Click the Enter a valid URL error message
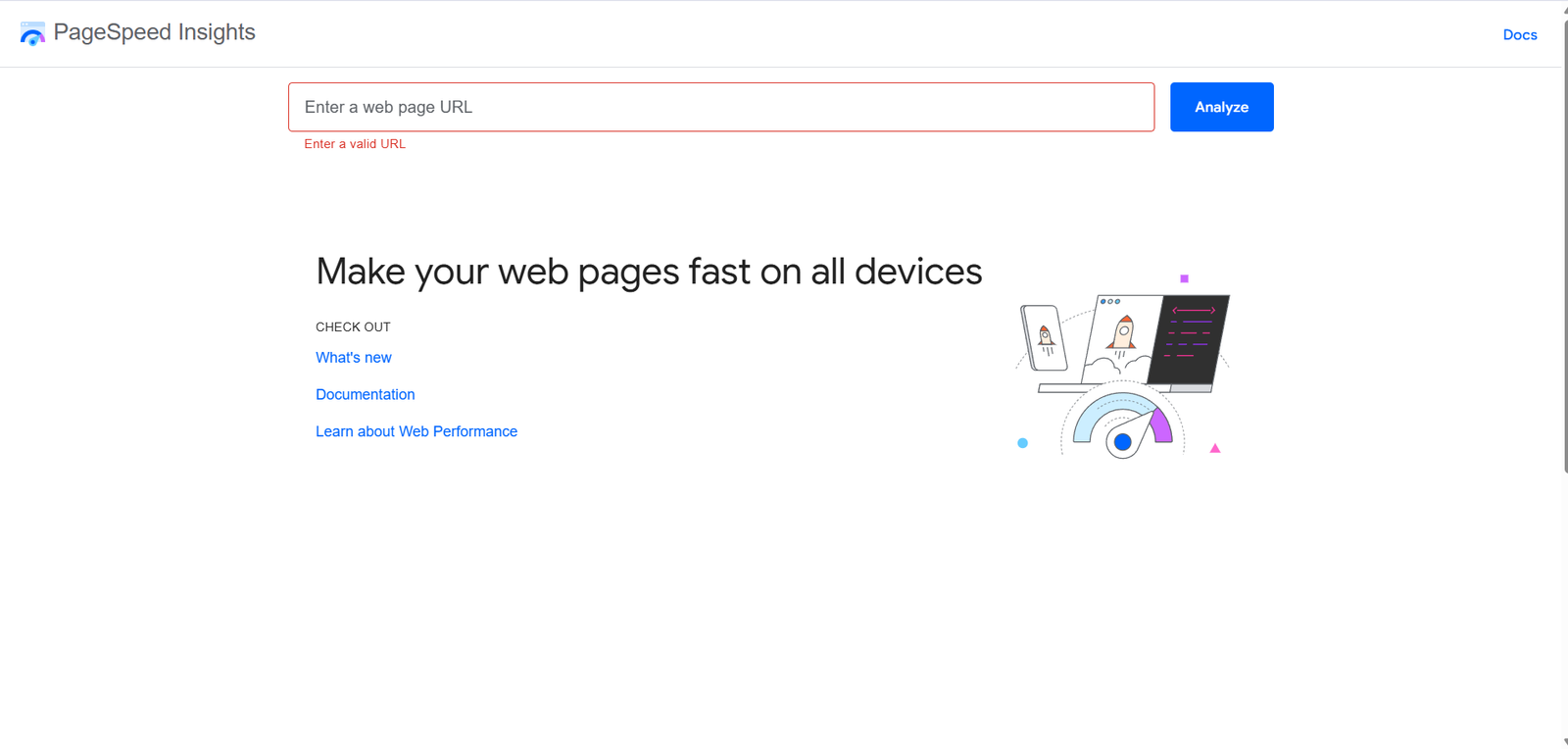Image resolution: width=1568 pixels, height=749 pixels. coord(355,144)
